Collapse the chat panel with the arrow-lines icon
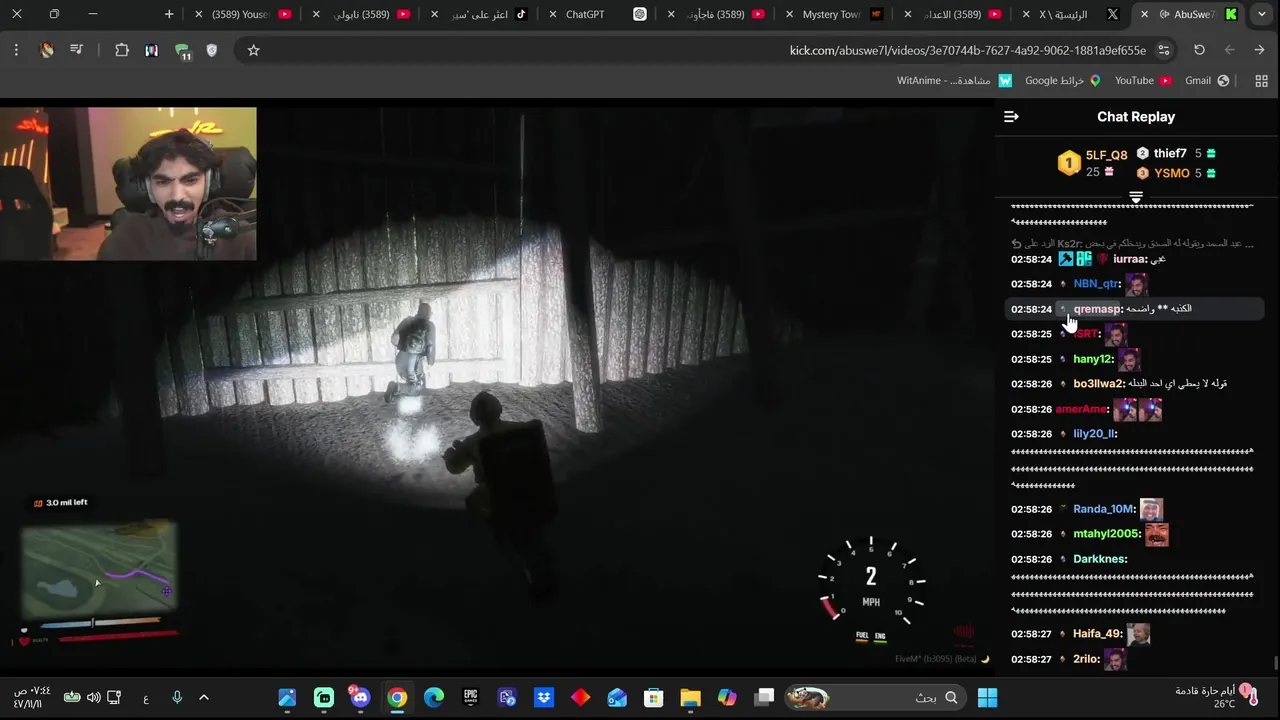 tap(1011, 117)
